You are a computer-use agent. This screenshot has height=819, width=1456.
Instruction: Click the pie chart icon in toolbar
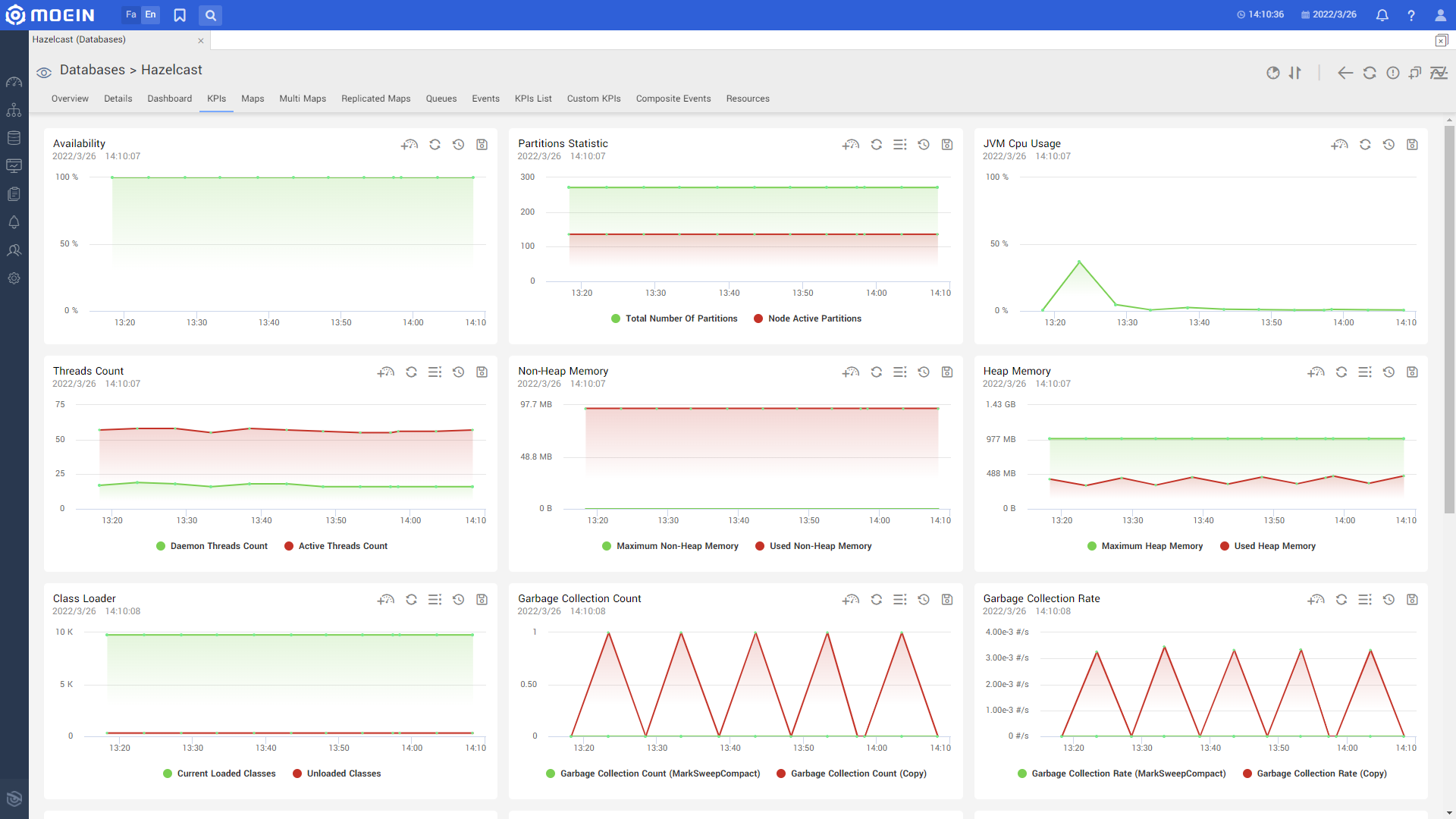1273,73
